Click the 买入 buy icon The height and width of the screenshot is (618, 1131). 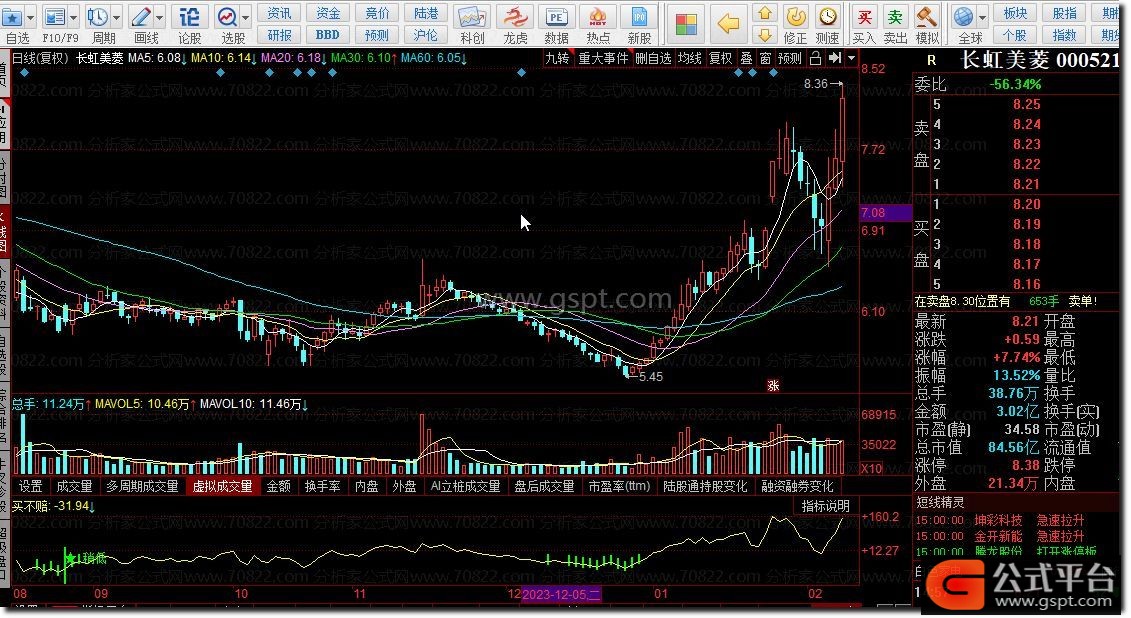[x=864, y=16]
